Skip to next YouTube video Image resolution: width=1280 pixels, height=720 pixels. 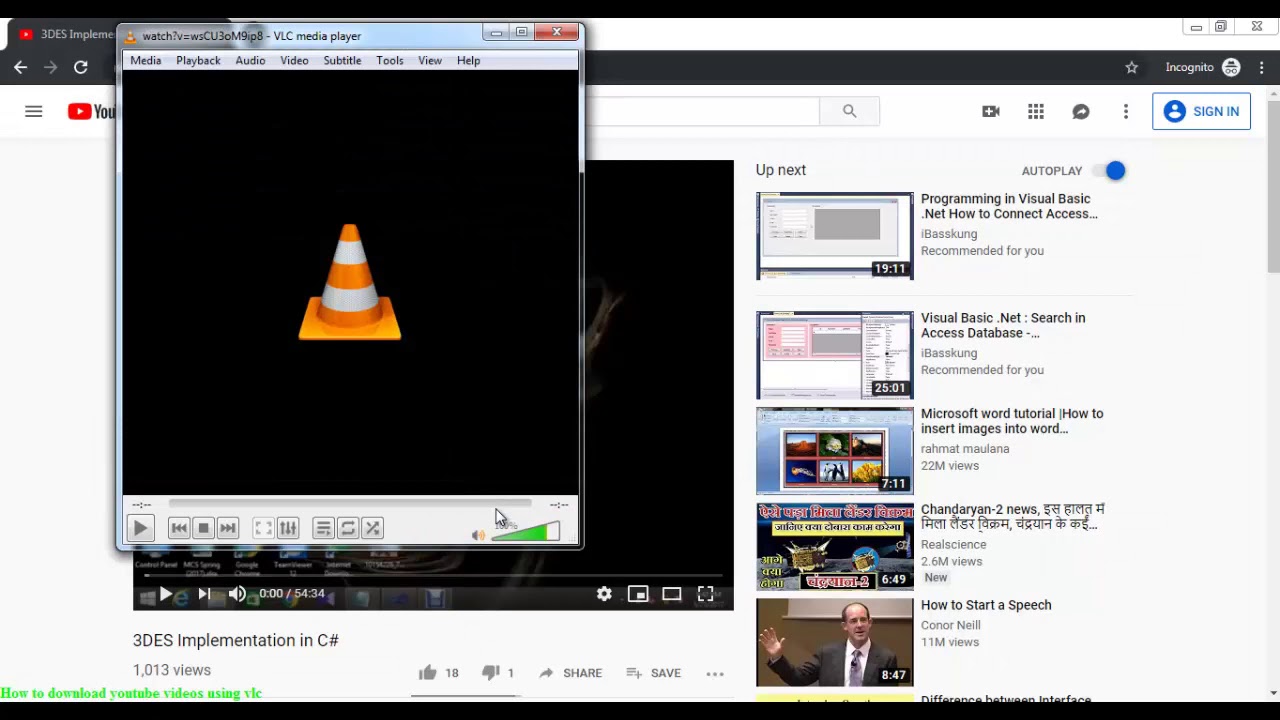coord(204,593)
